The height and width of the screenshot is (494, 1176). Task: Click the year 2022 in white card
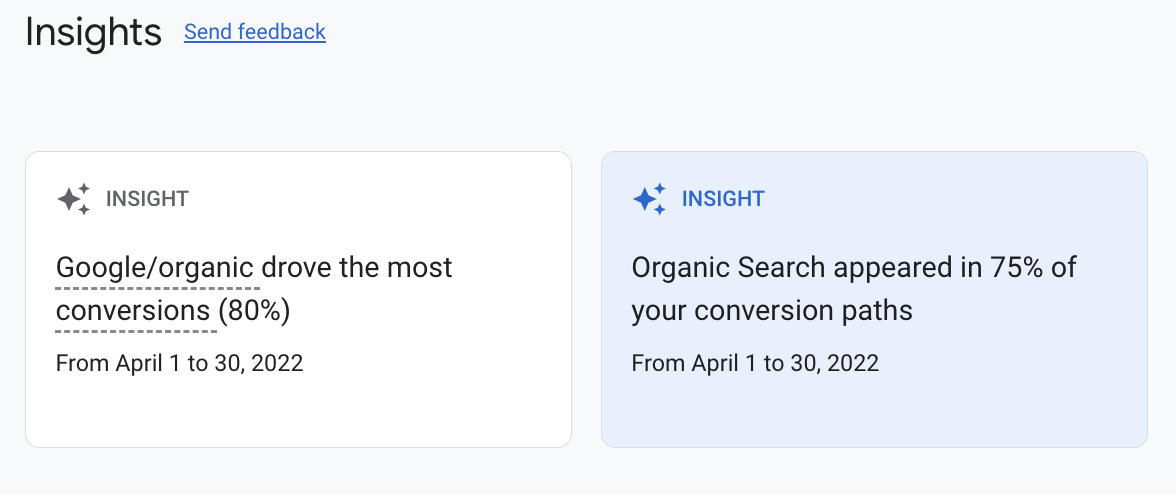277,362
